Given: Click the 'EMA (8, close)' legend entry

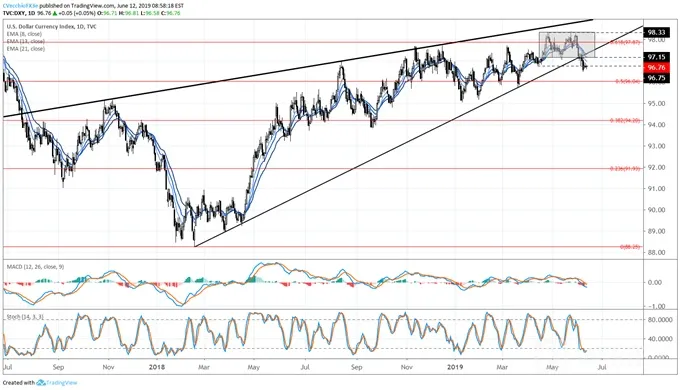Looking at the screenshot, I should (x=24, y=34).
